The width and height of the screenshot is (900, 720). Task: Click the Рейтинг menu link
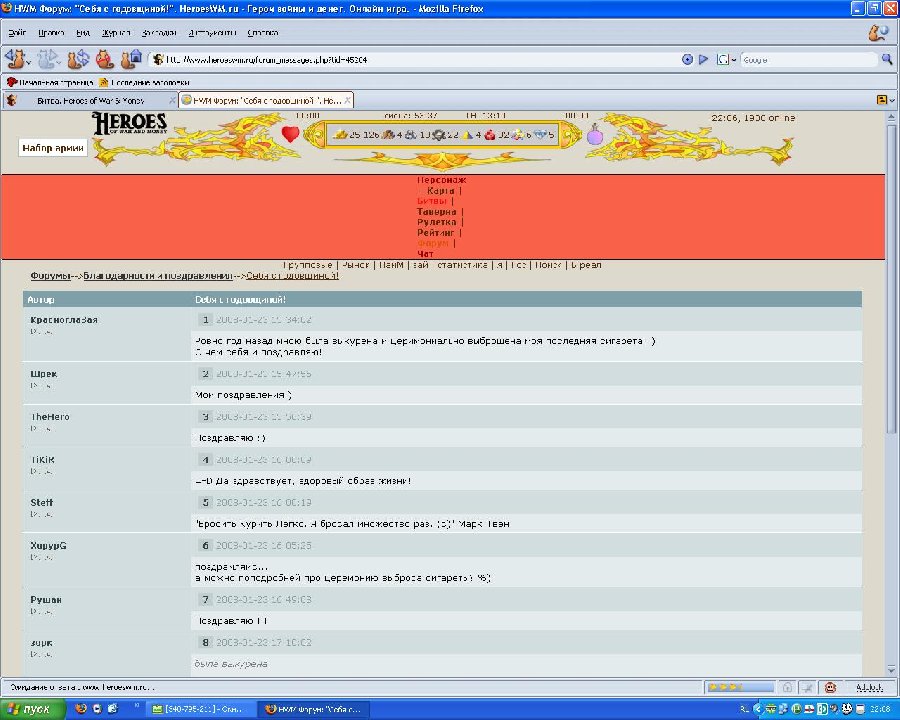point(437,233)
